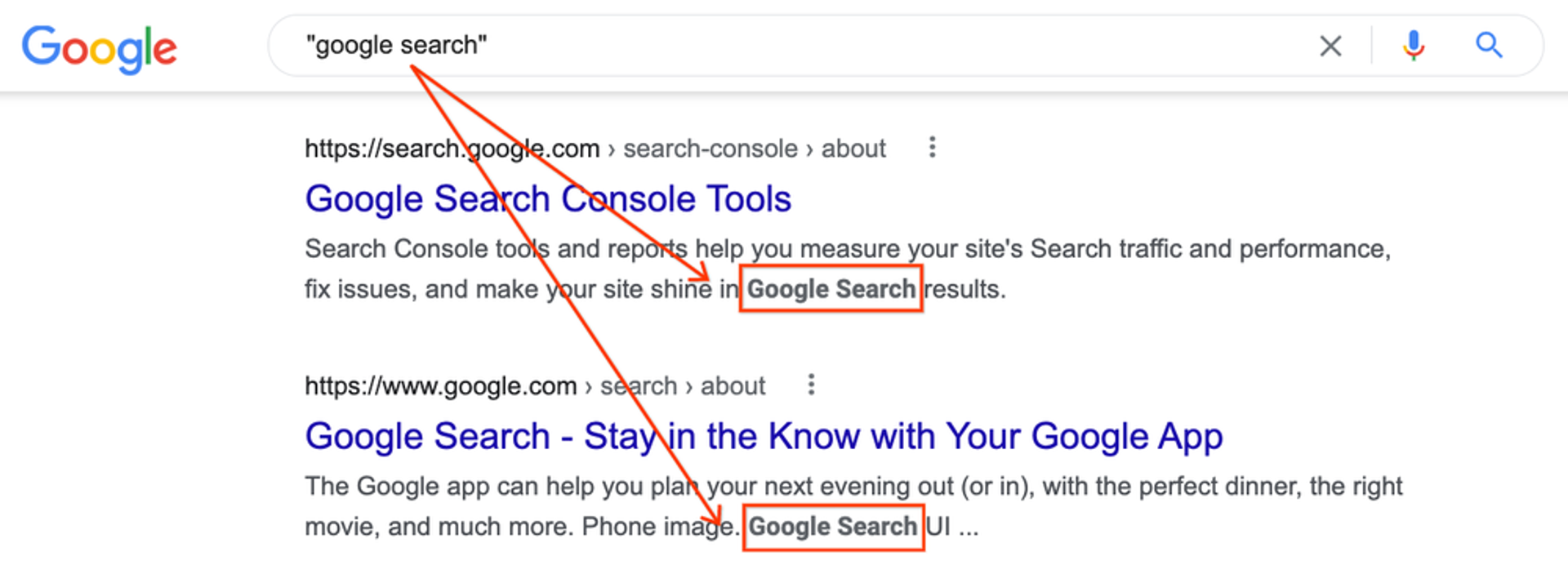Open the three-dot menu for the Search Console result
The width and height of the screenshot is (1568, 583).
coord(931,147)
